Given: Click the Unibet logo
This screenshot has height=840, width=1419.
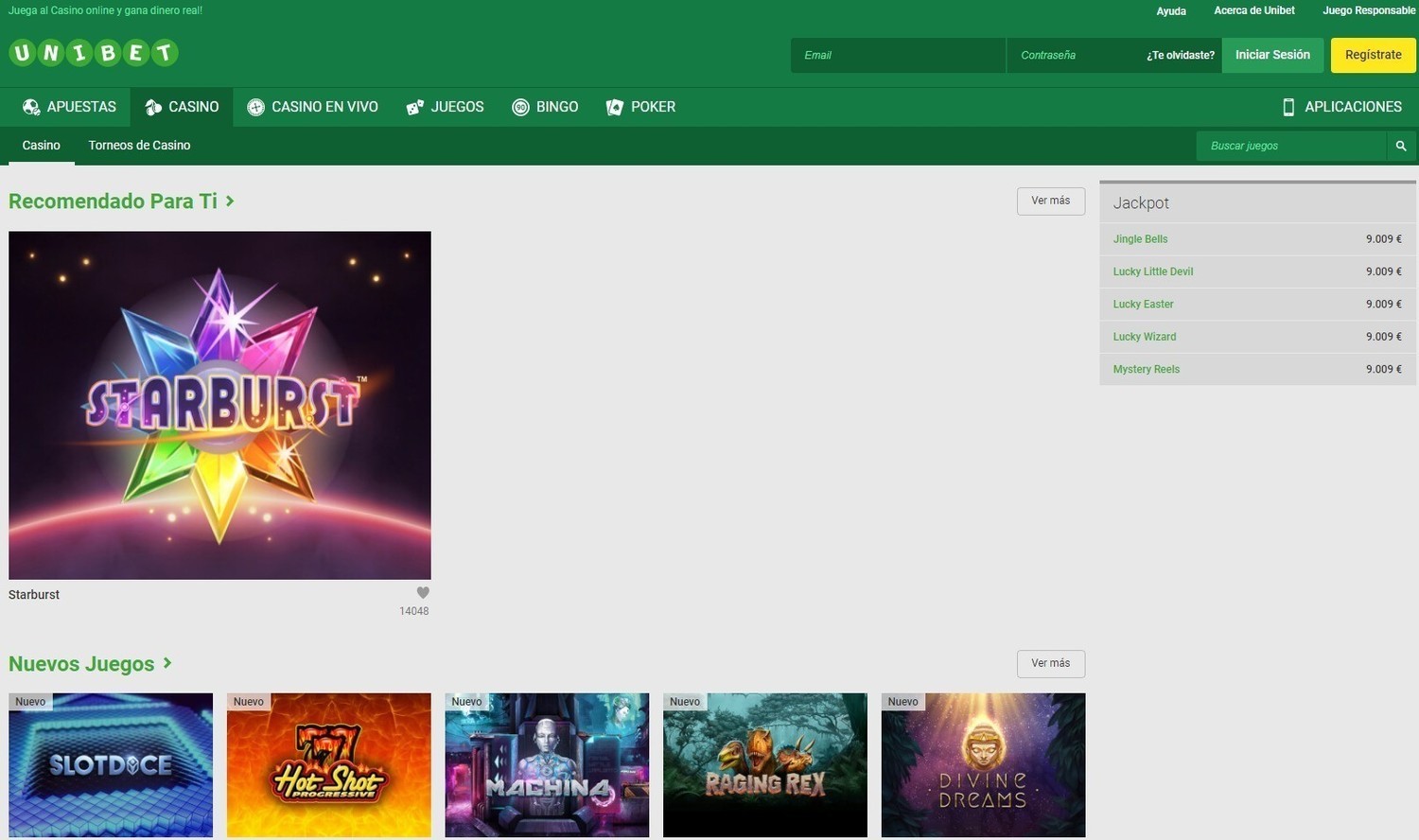Looking at the screenshot, I should tap(94, 53).
